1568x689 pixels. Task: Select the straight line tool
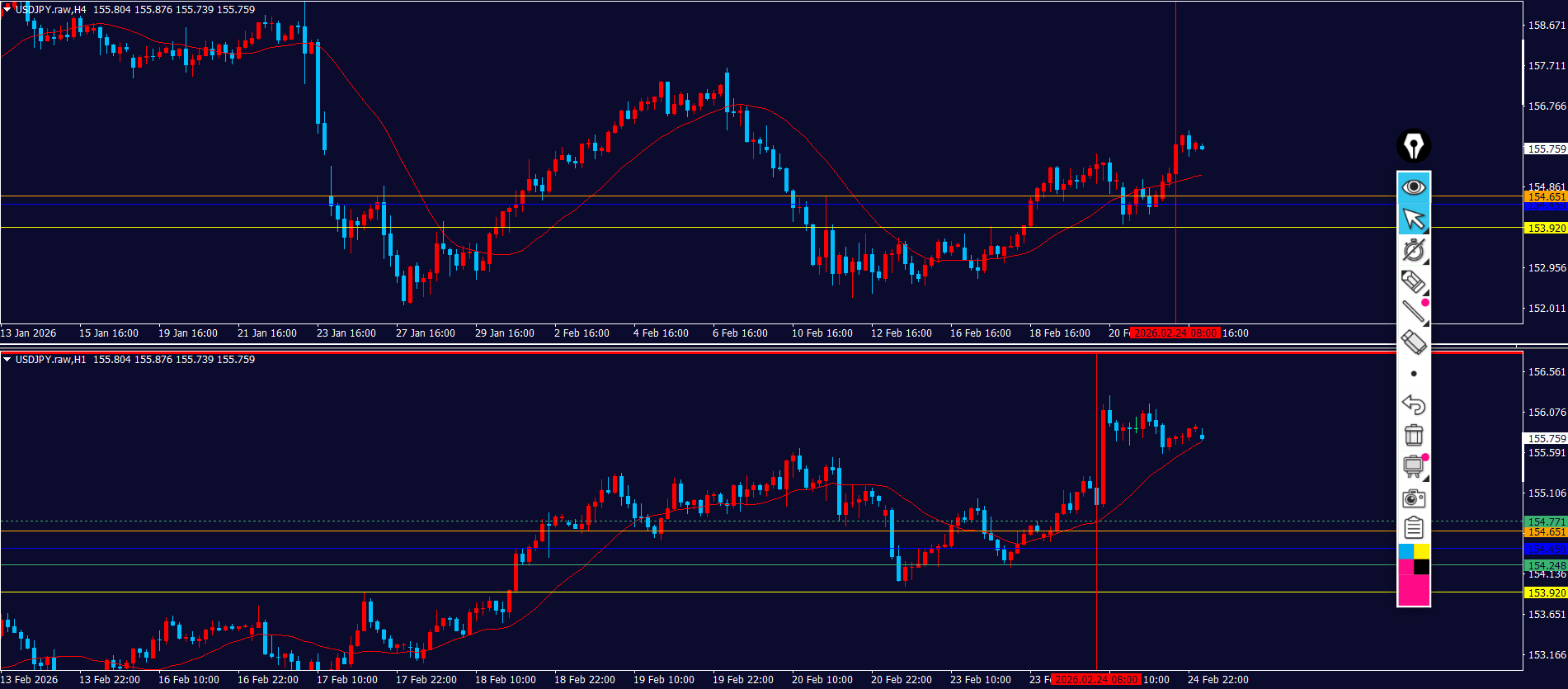(x=1413, y=311)
